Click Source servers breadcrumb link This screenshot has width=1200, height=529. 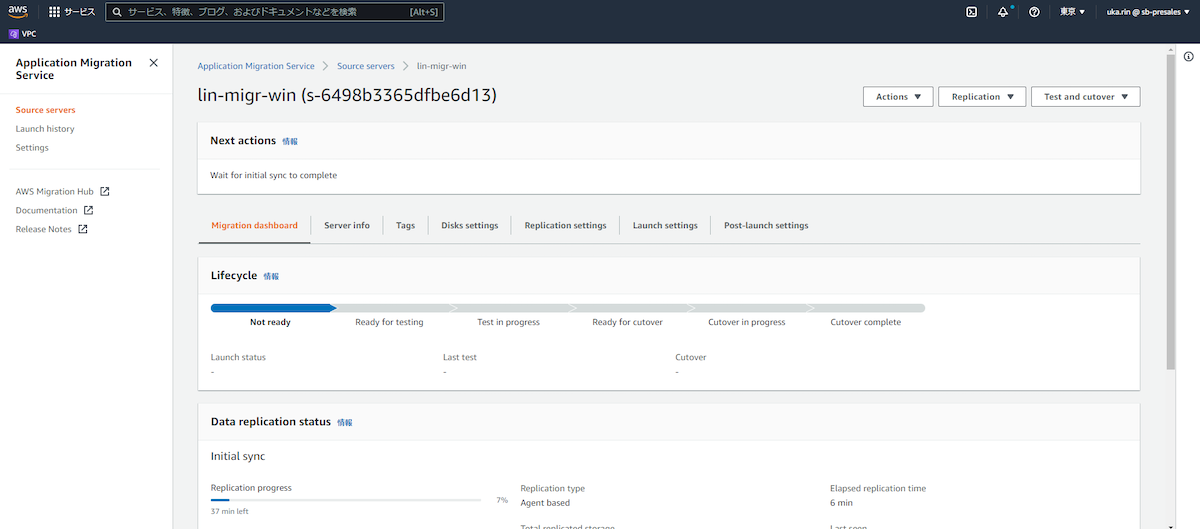click(x=365, y=66)
